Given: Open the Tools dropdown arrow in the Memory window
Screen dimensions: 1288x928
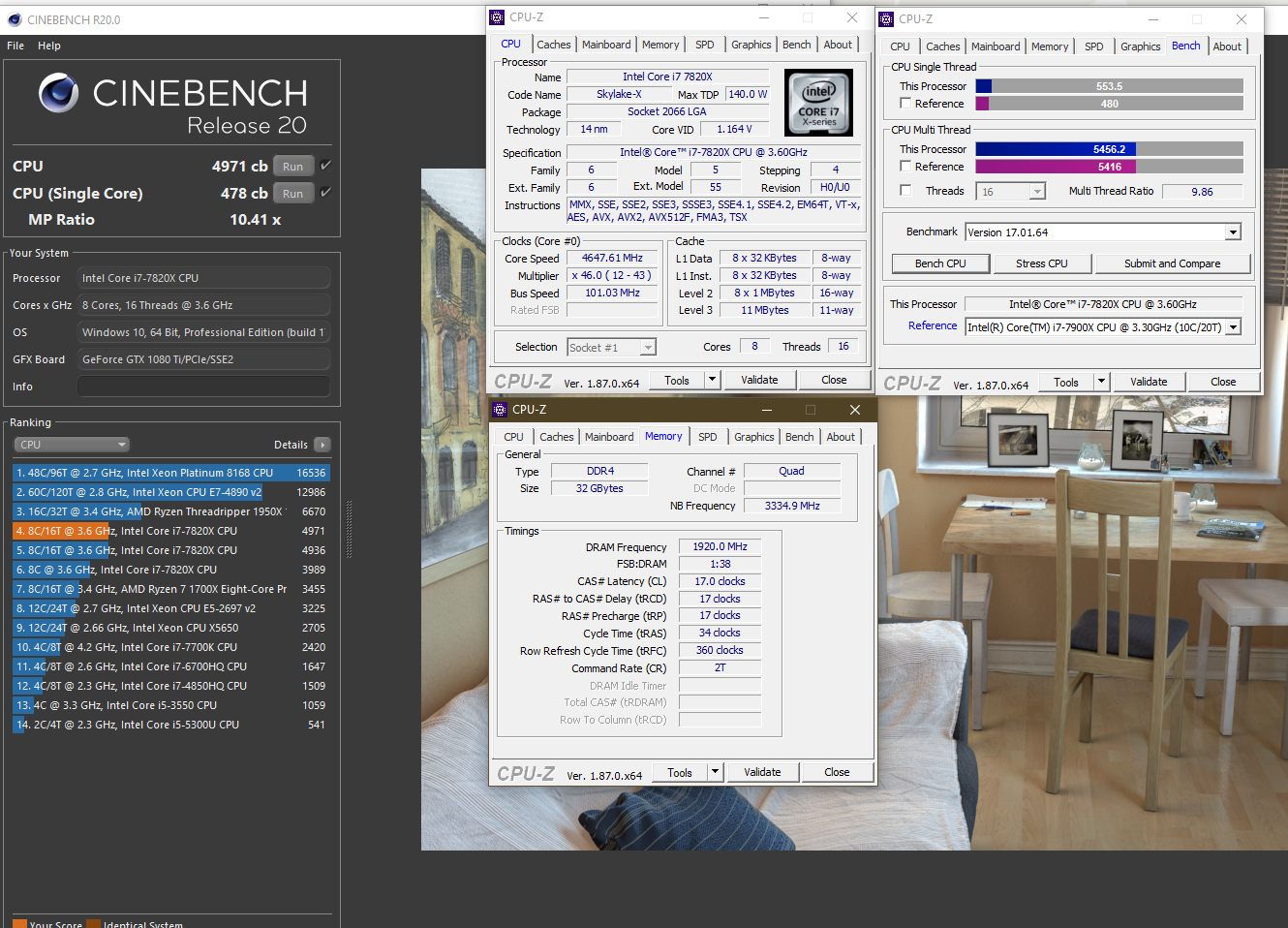Looking at the screenshot, I should pos(716,772).
